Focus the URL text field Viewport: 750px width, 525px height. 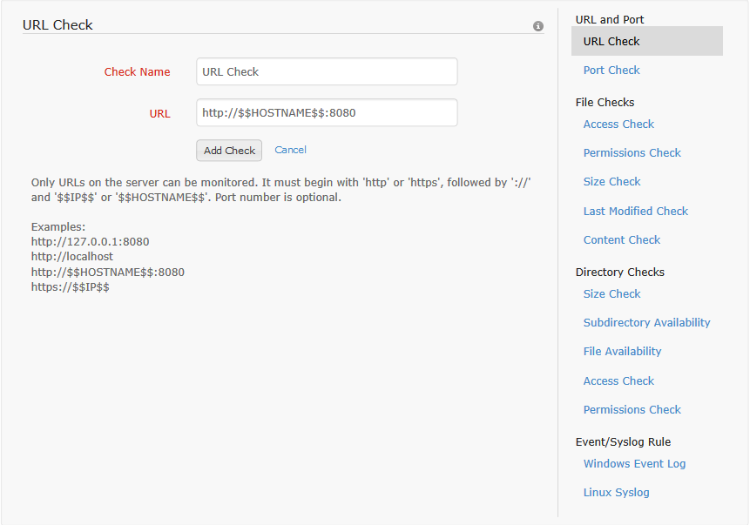[x=326, y=113]
